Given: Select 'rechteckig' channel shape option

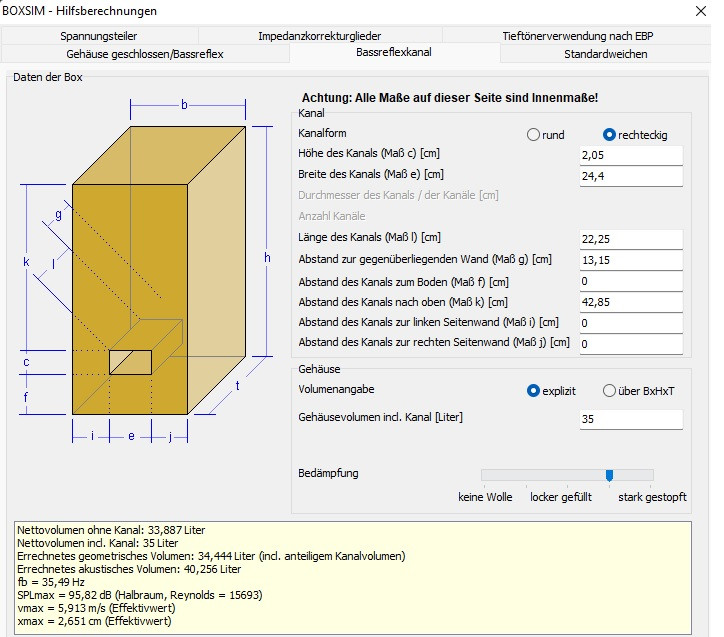Looking at the screenshot, I should (x=609, y=135).
